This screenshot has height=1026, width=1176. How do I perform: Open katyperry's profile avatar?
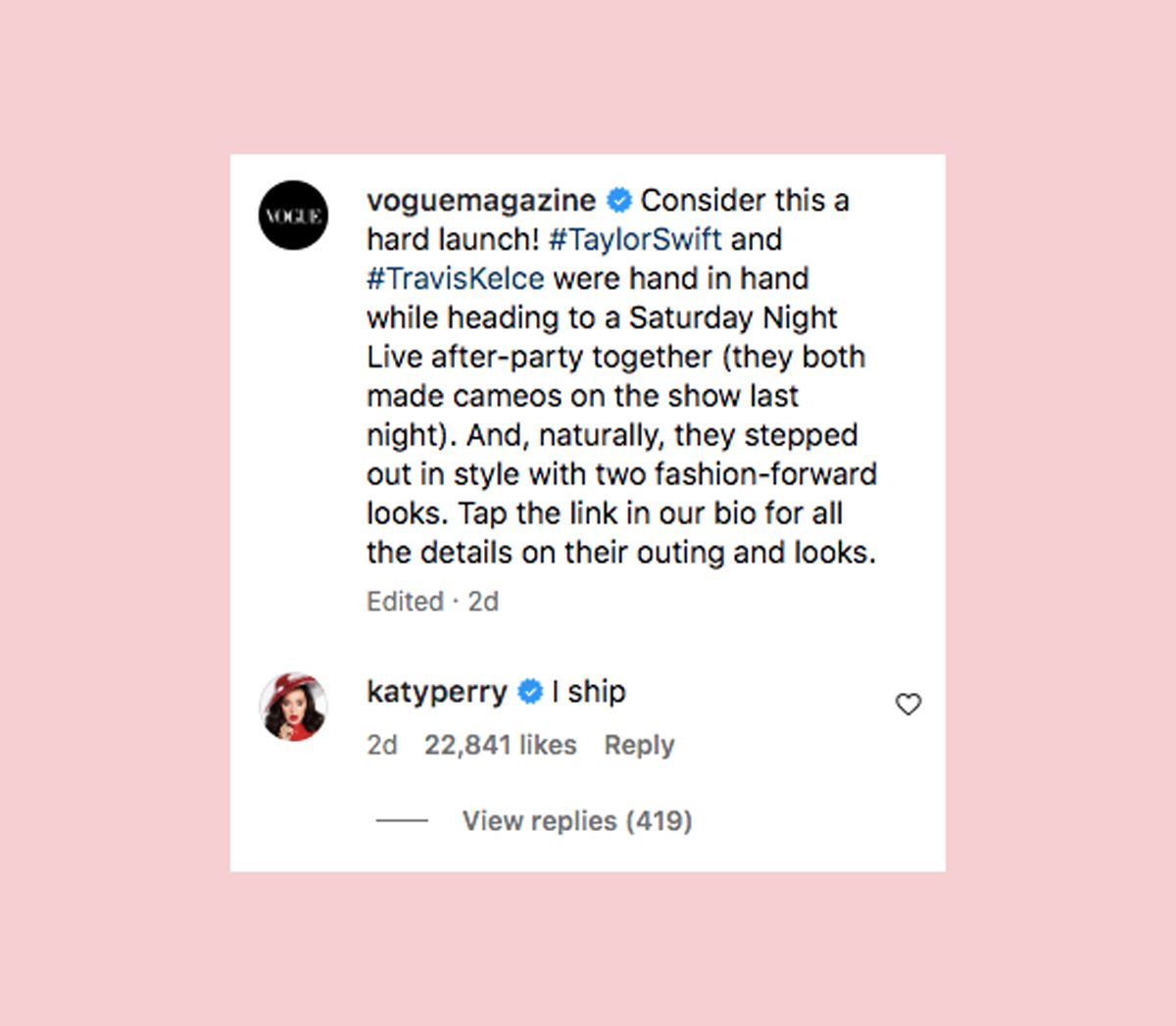click(293, 707)
